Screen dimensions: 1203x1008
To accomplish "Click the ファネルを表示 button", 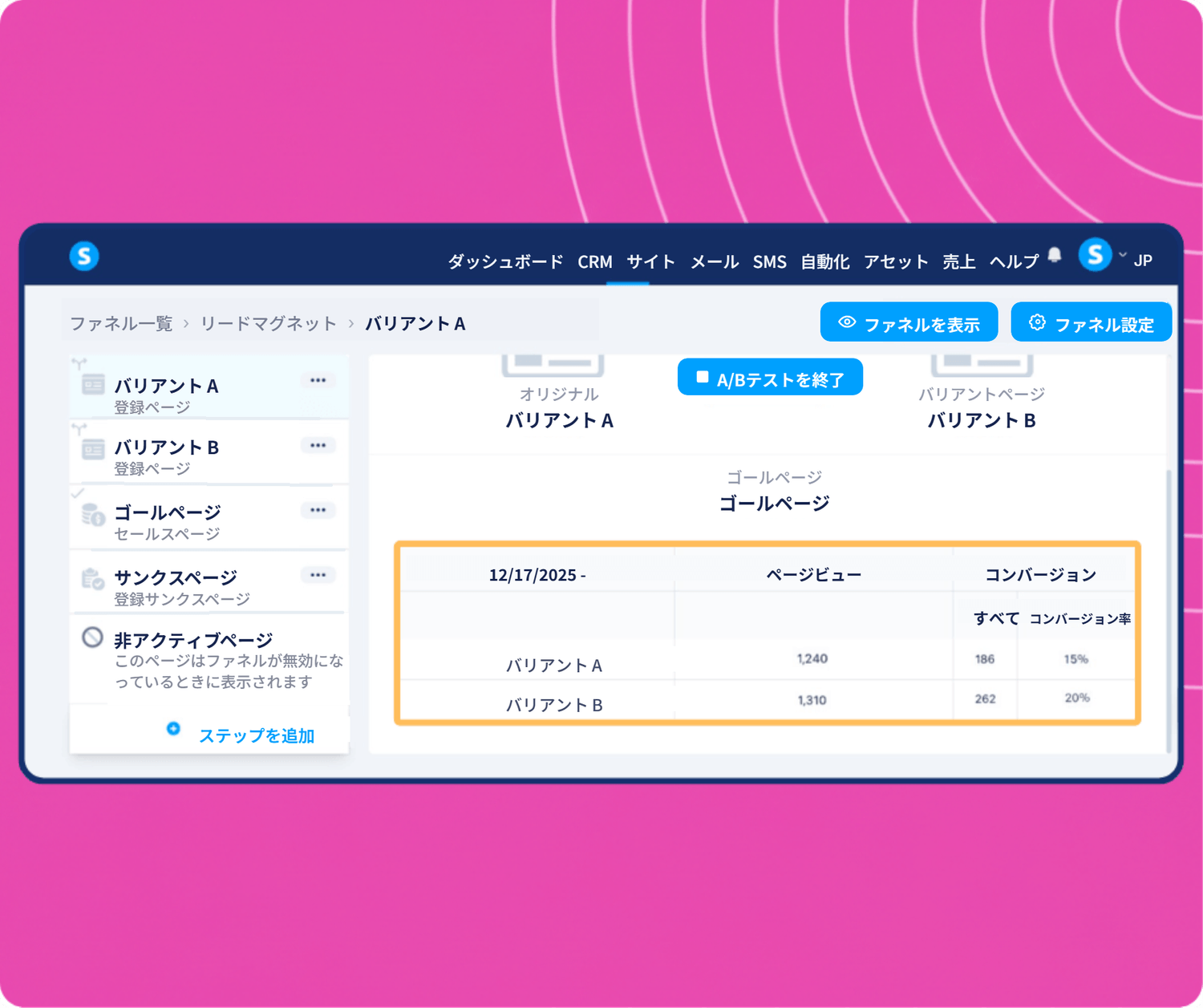I will pyautogui.click(x=909, y=322).
